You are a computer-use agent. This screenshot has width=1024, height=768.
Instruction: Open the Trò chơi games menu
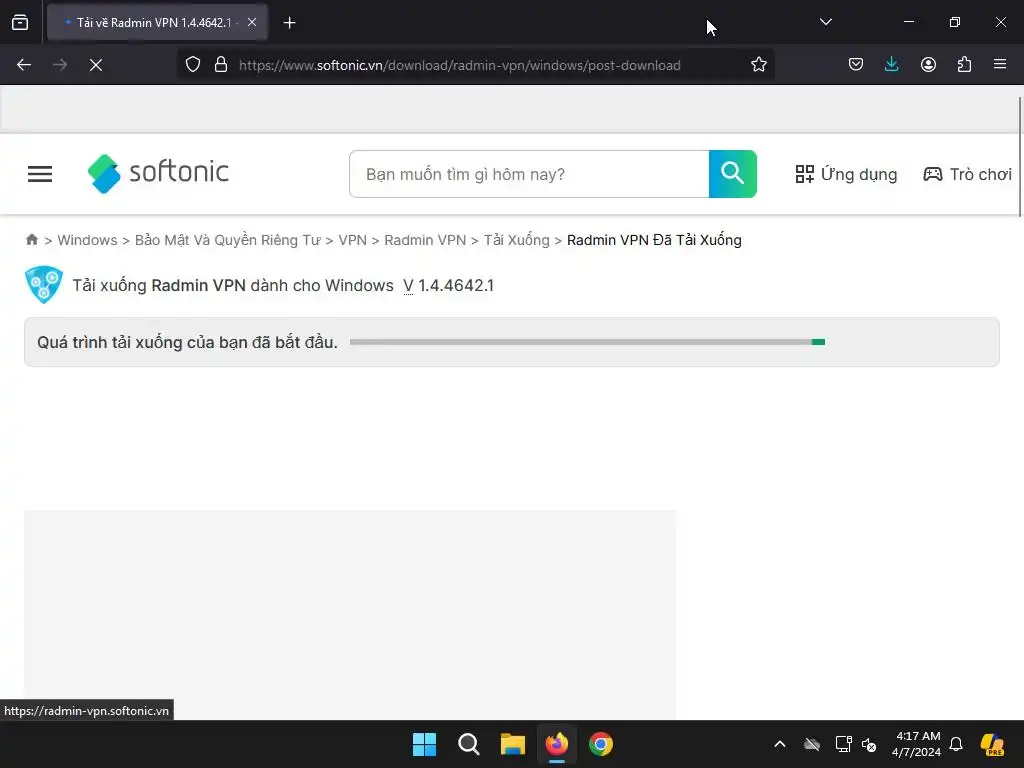click(x=967, y=174)
